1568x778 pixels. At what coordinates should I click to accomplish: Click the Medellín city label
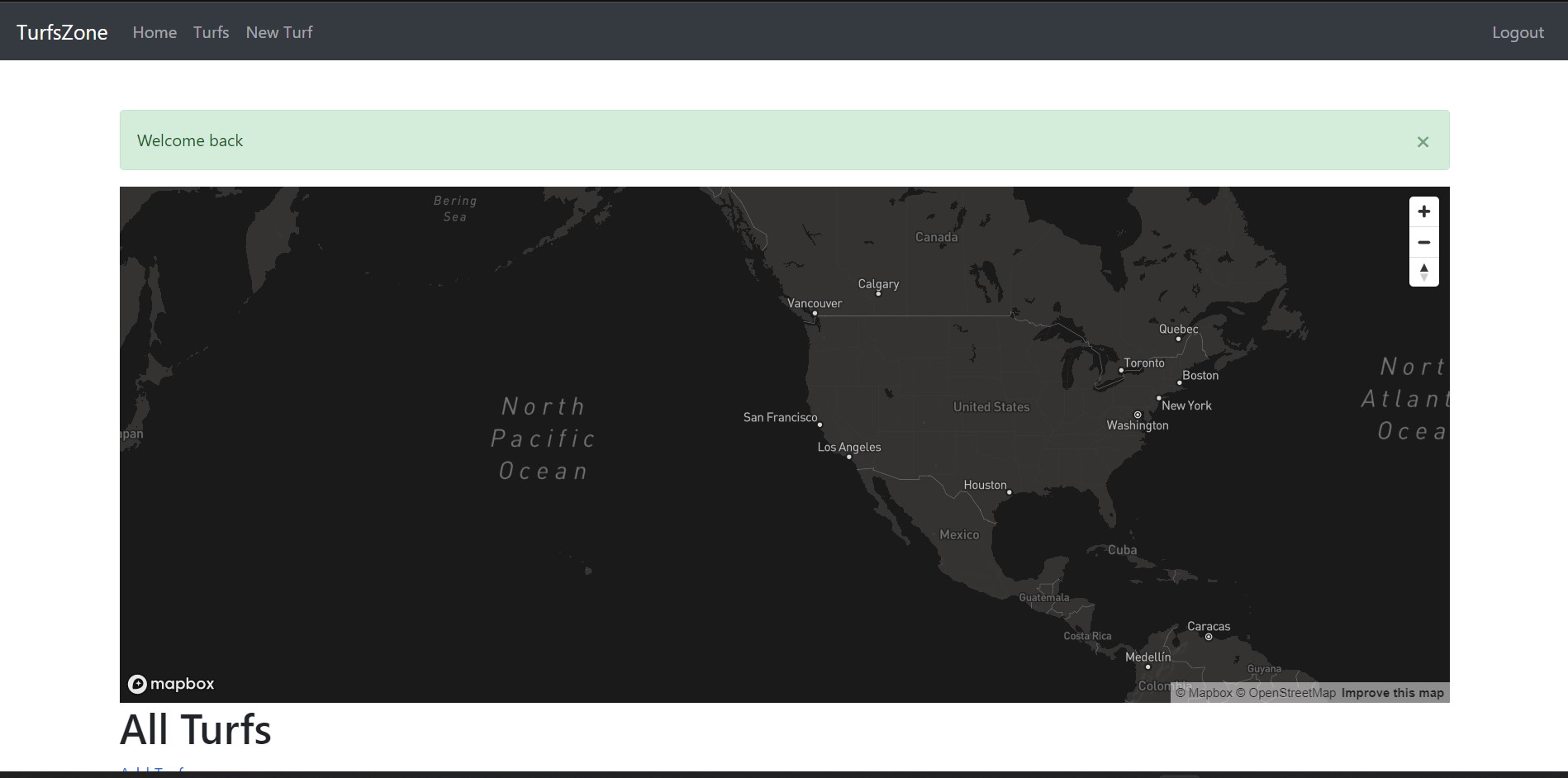[x=1147, y=657]
